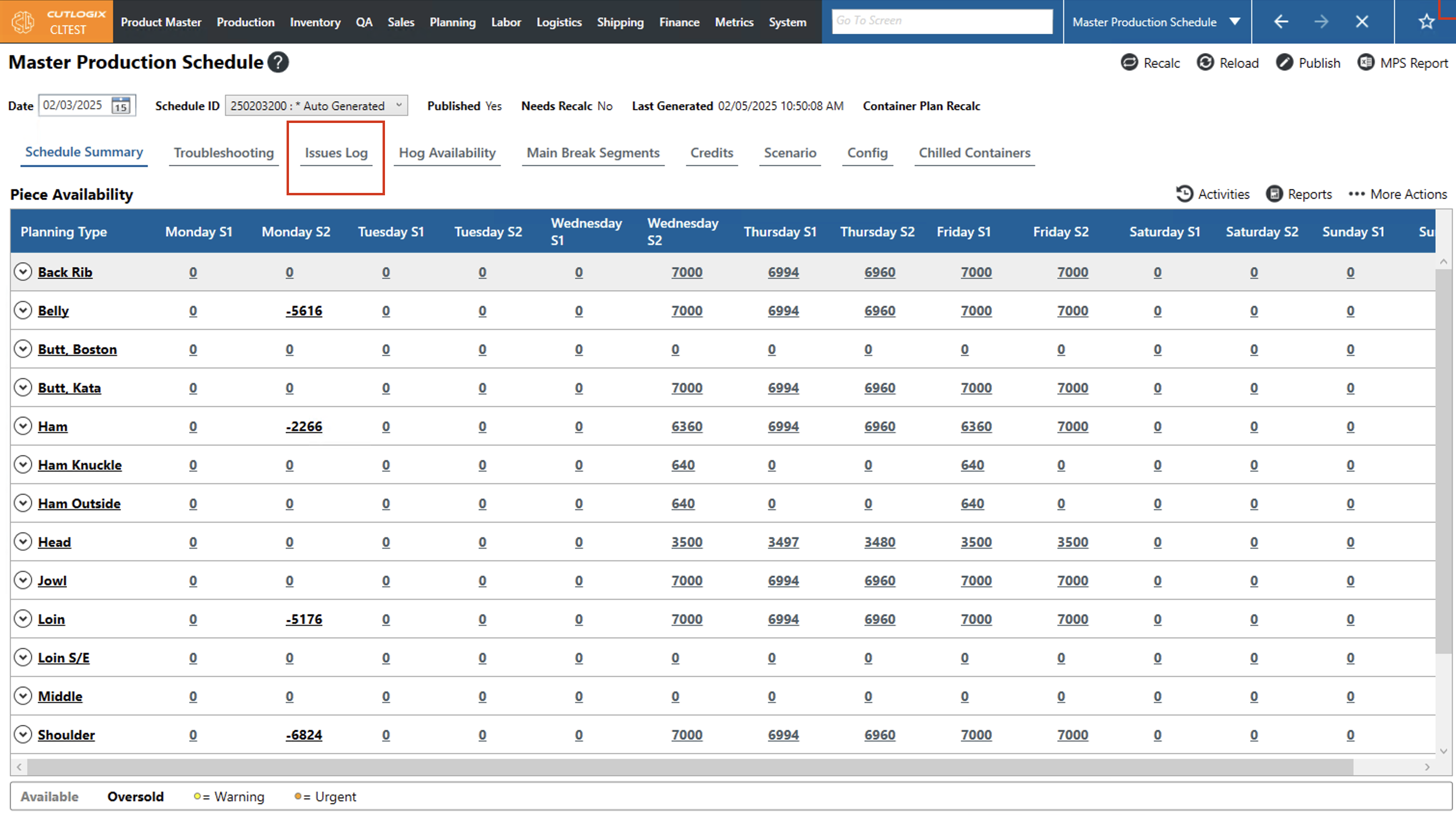
Task: Open the Schedule ID dropdown
Action: point(316,106)
